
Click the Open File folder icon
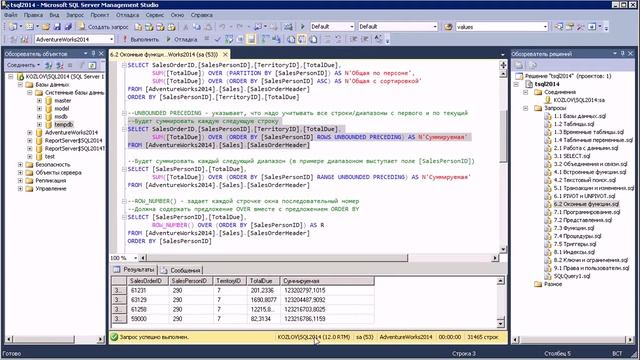point(46,27)
